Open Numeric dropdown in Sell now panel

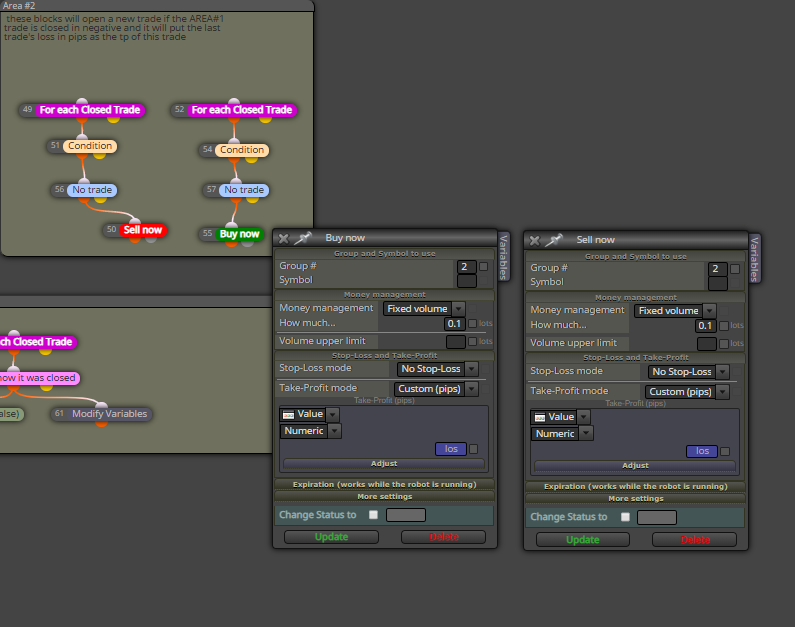click(562, 434)
